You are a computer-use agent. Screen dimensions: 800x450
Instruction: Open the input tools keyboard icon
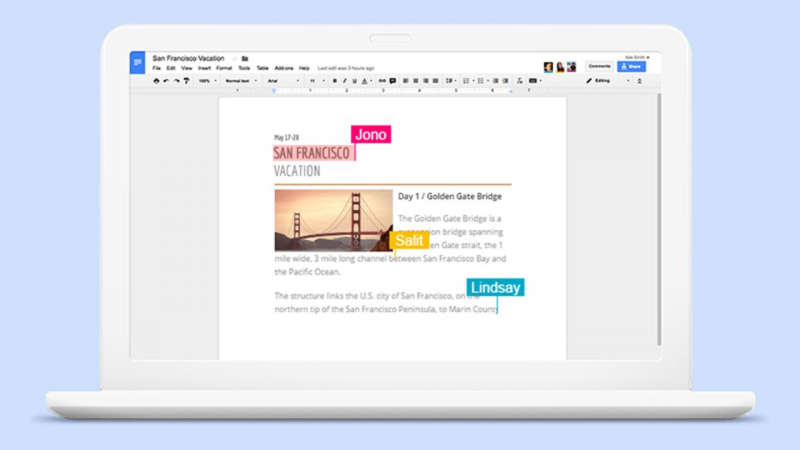pos(535,81)
